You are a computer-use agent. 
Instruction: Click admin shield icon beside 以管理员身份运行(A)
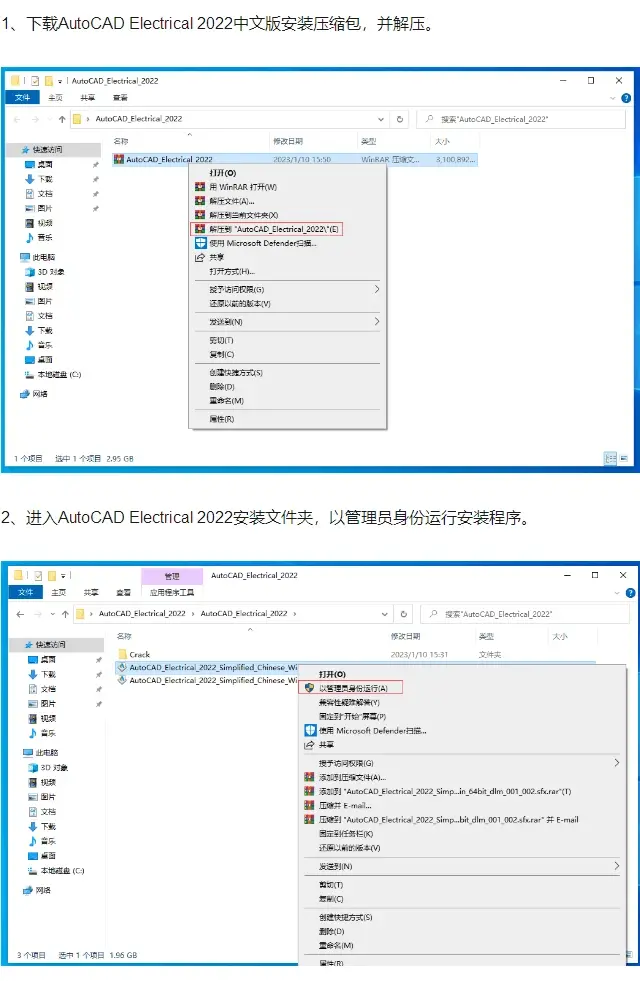pyautogui.click(x=309, y=688)
